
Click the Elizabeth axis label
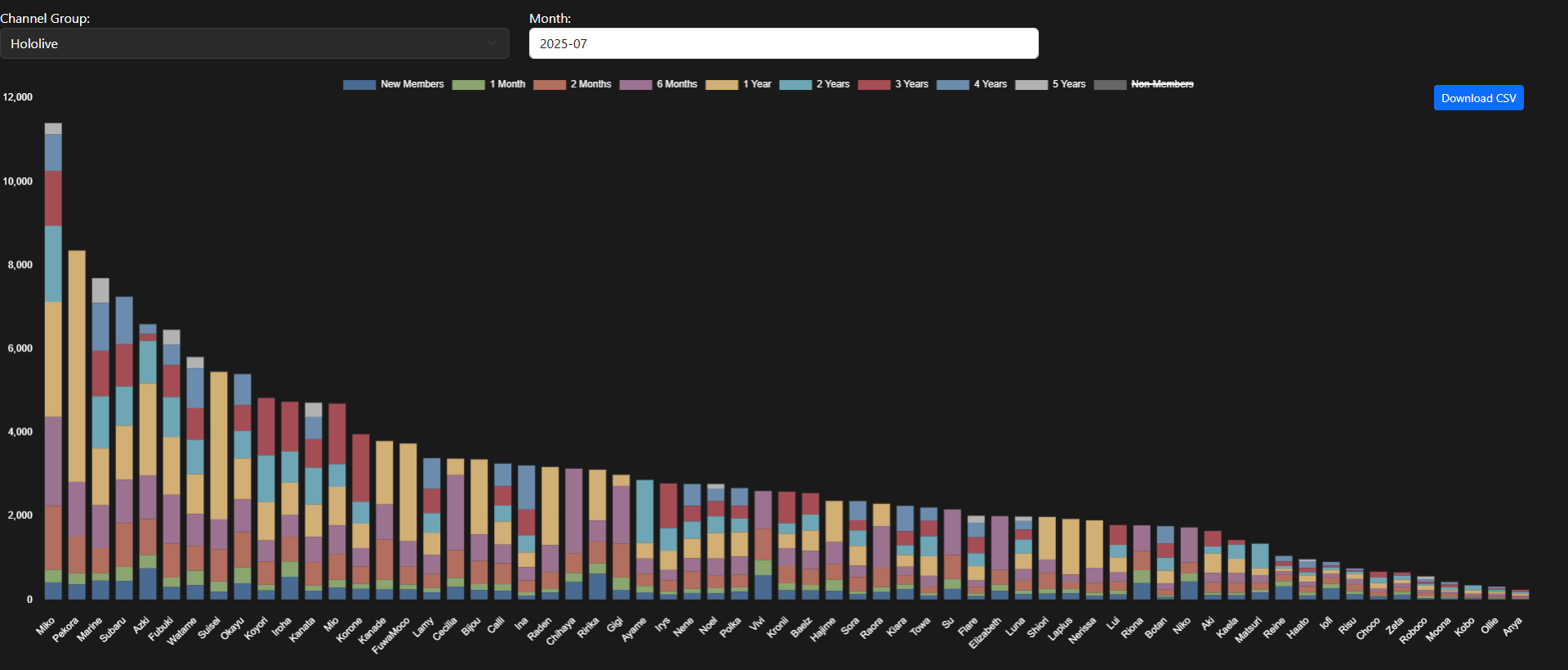985,633
